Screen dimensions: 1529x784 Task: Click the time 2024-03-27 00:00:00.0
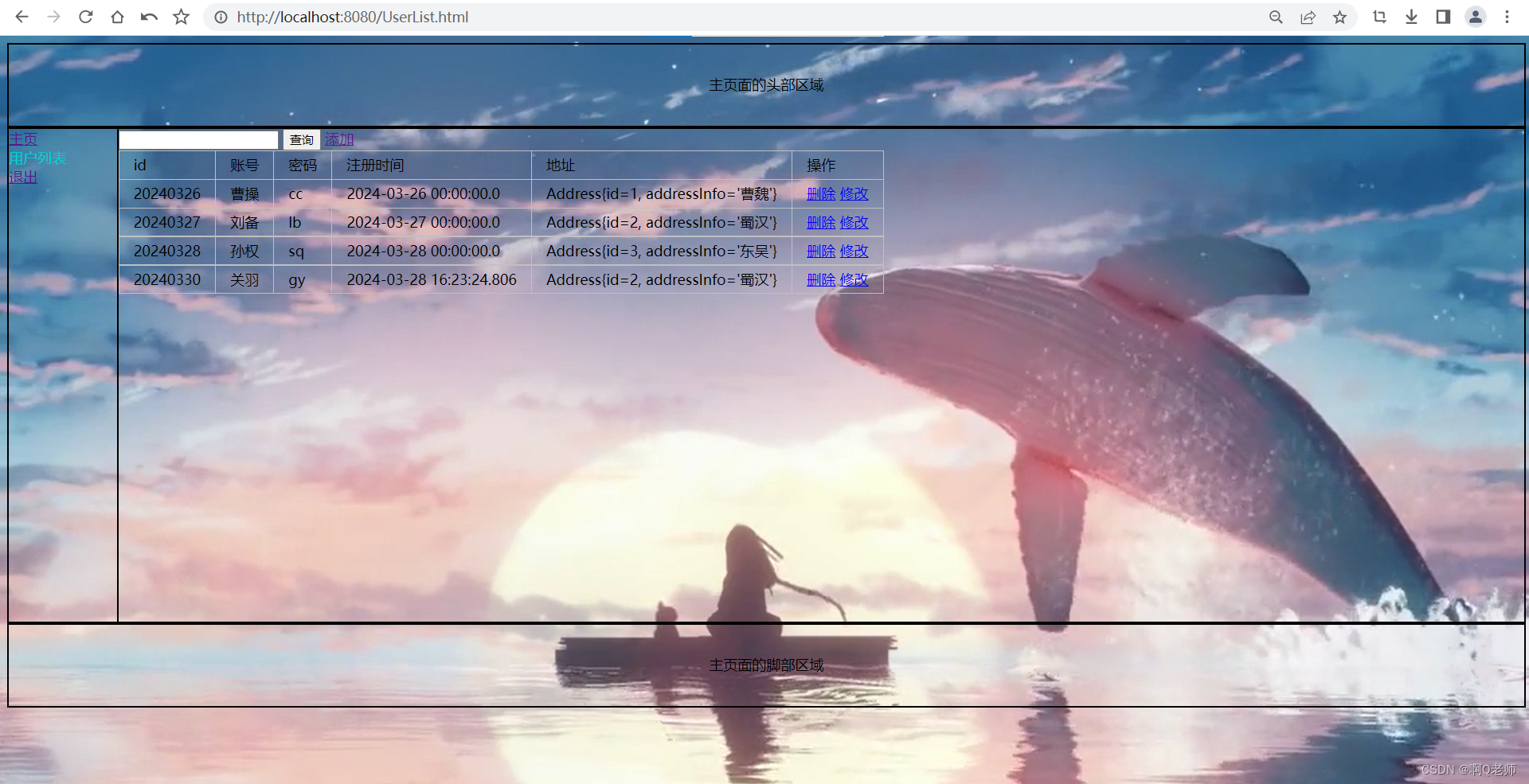424,222
